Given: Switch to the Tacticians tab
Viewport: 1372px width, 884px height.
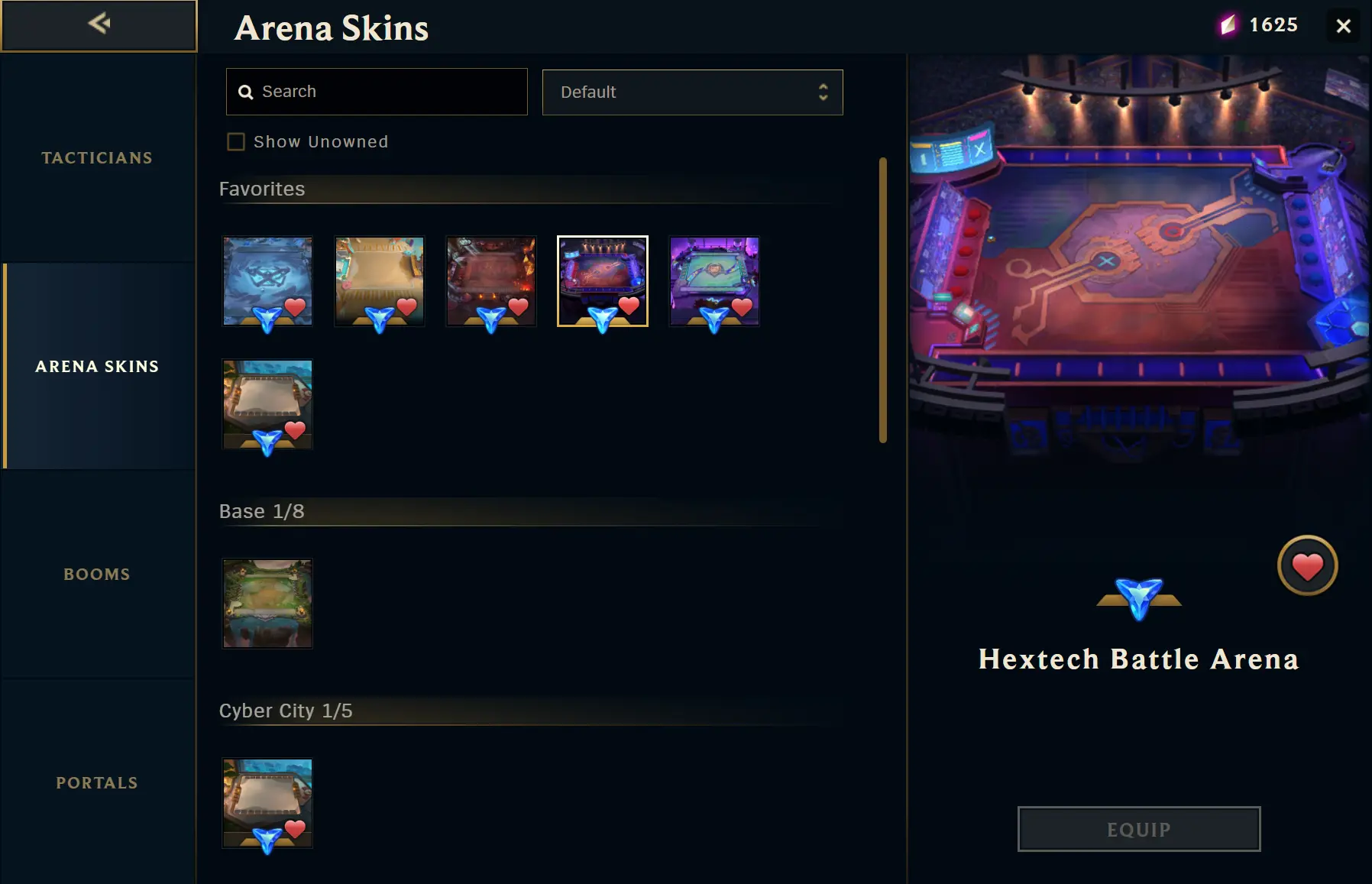Looking at the screenshot, I should pos(97,158).
